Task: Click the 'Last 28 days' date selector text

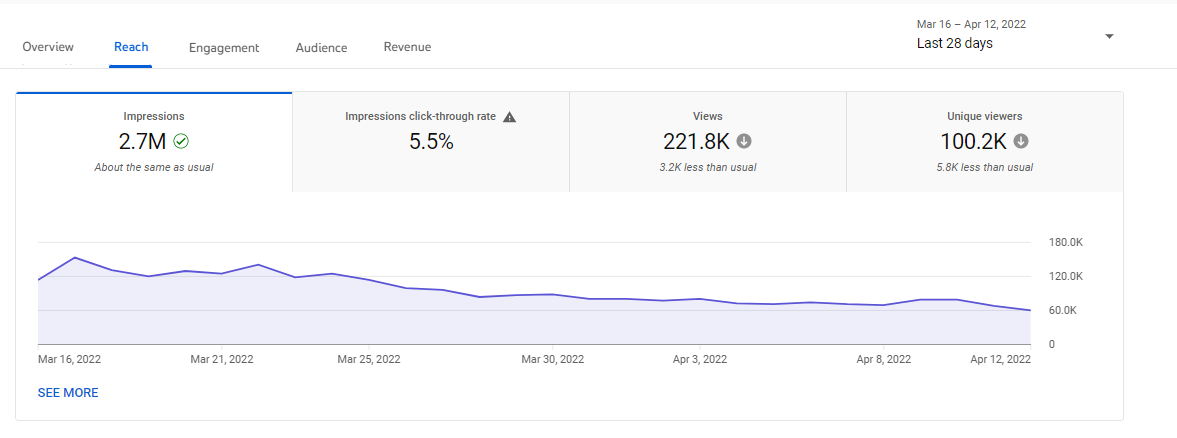Action: point(954,44)
